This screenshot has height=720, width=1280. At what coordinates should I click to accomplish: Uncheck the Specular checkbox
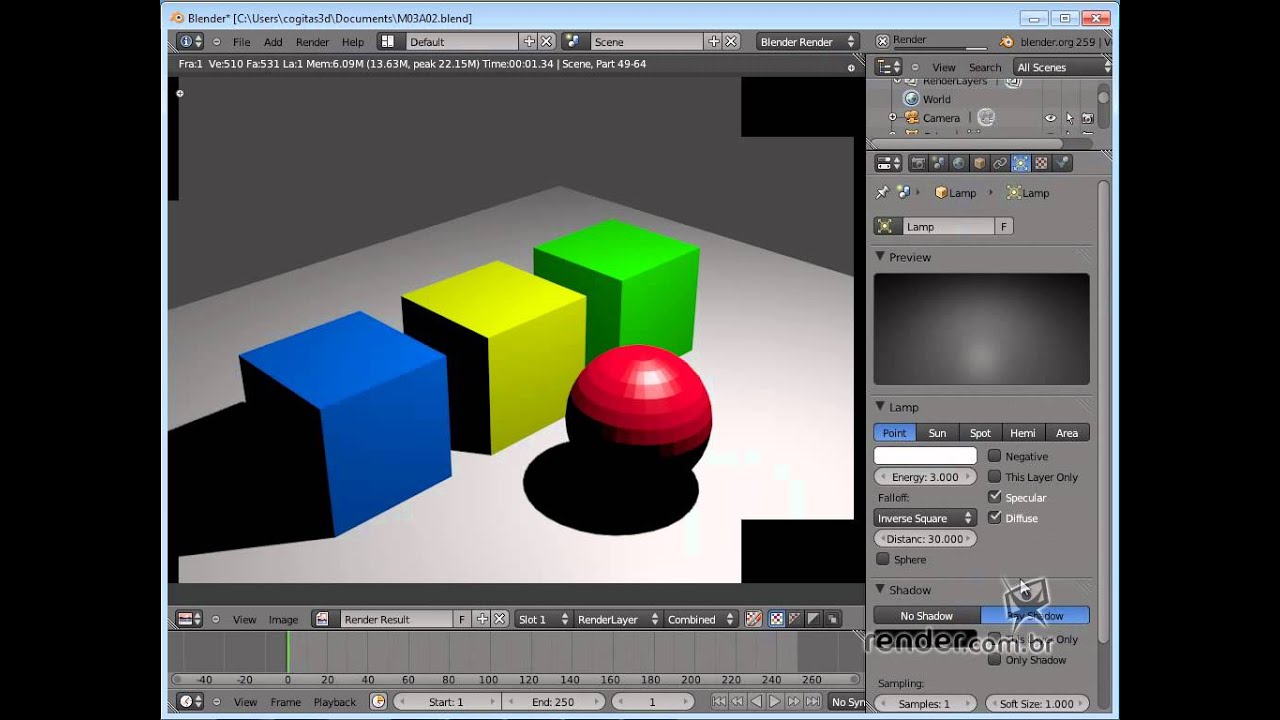tap(994, 497)
